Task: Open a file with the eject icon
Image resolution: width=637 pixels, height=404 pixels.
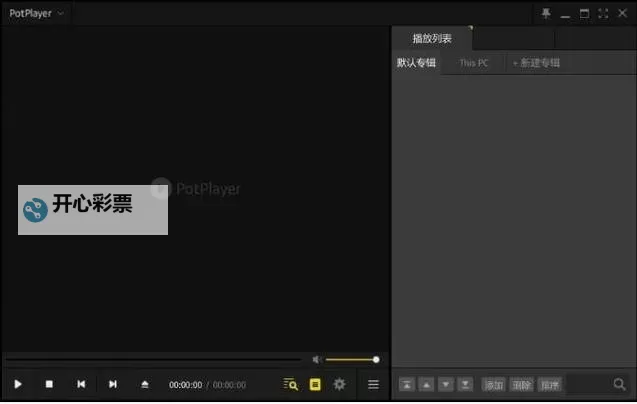Action: click(145, 384)
